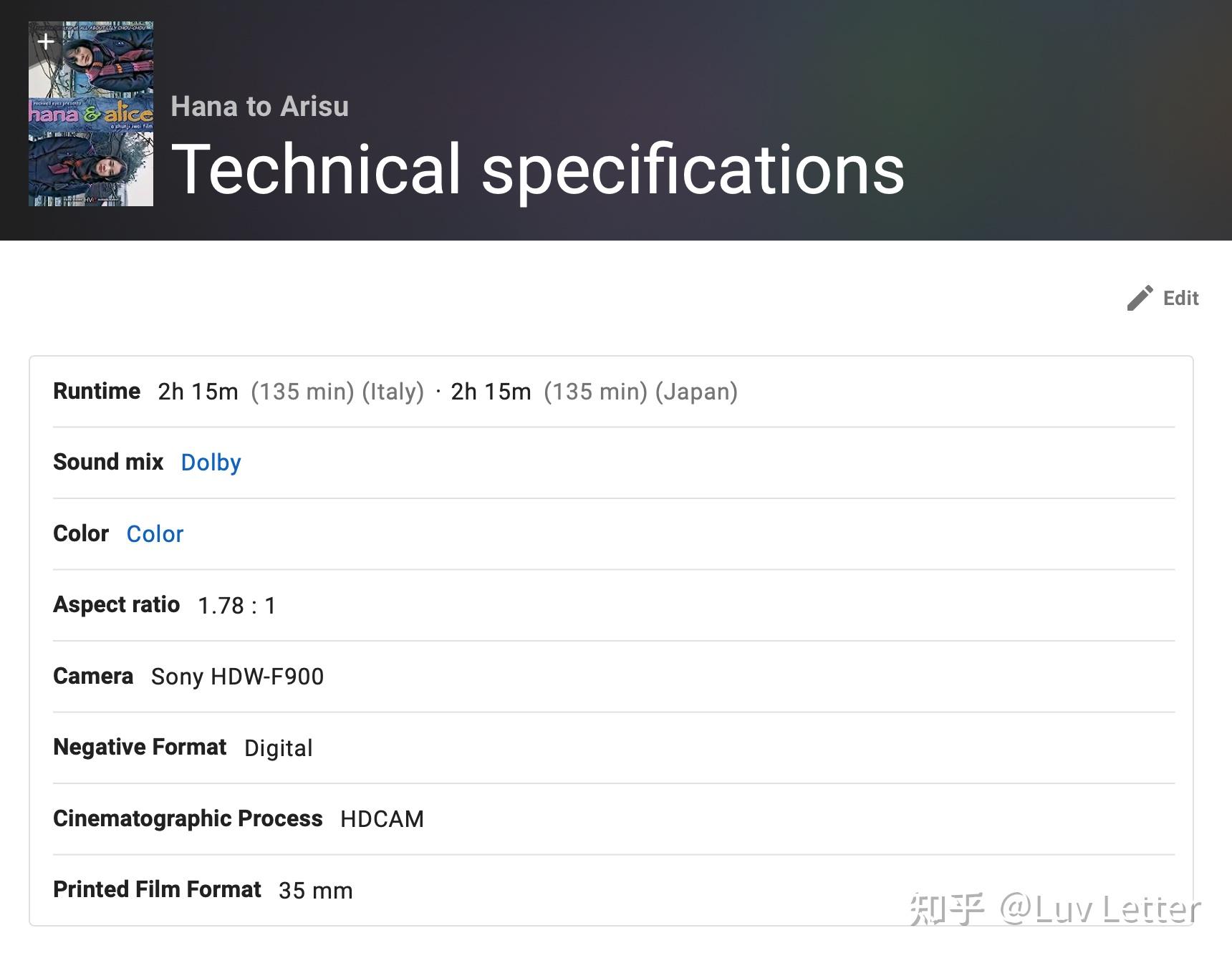Click the Printed Film Format label

pos(157,889)
